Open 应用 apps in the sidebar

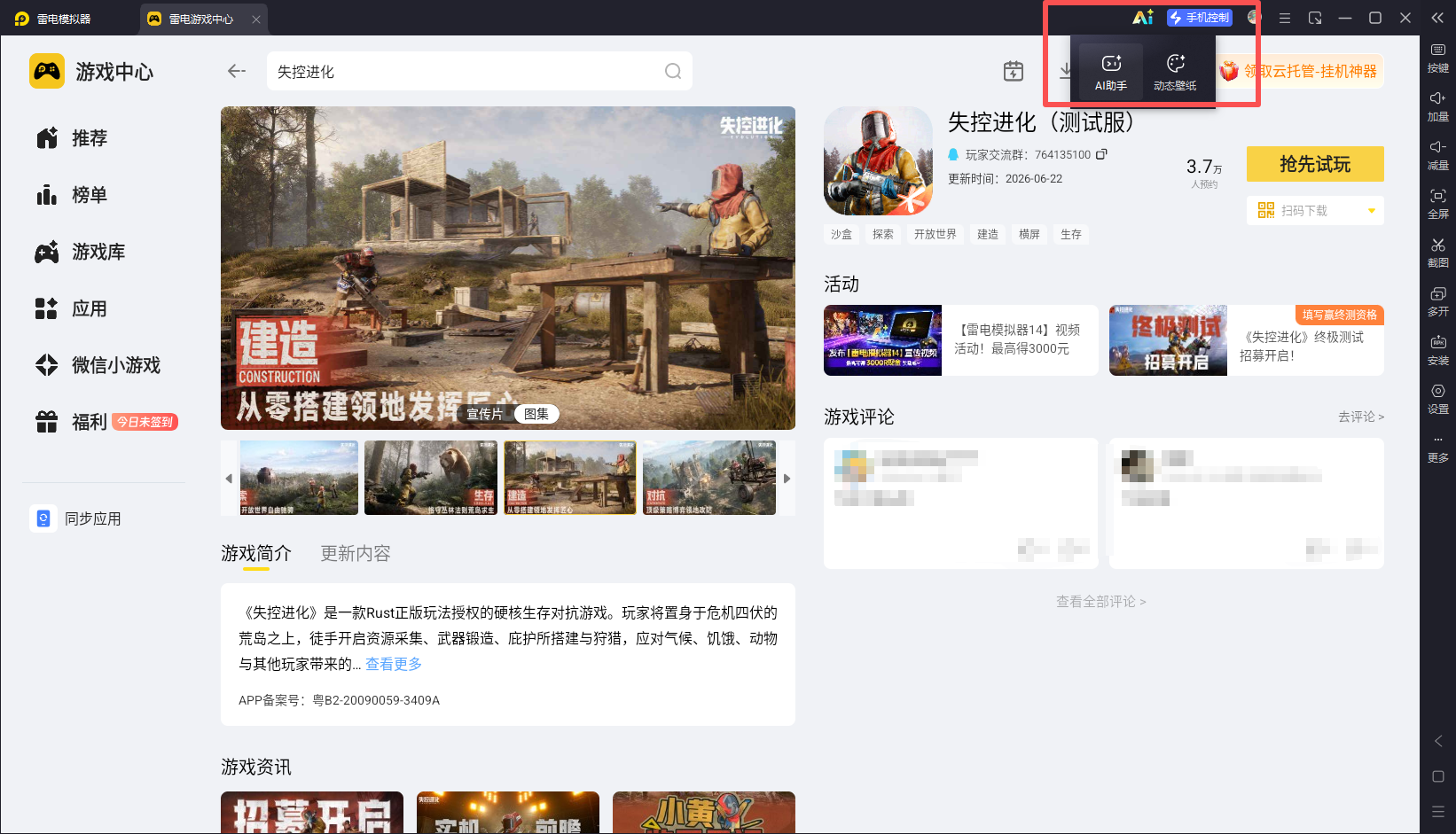[73, 308]
